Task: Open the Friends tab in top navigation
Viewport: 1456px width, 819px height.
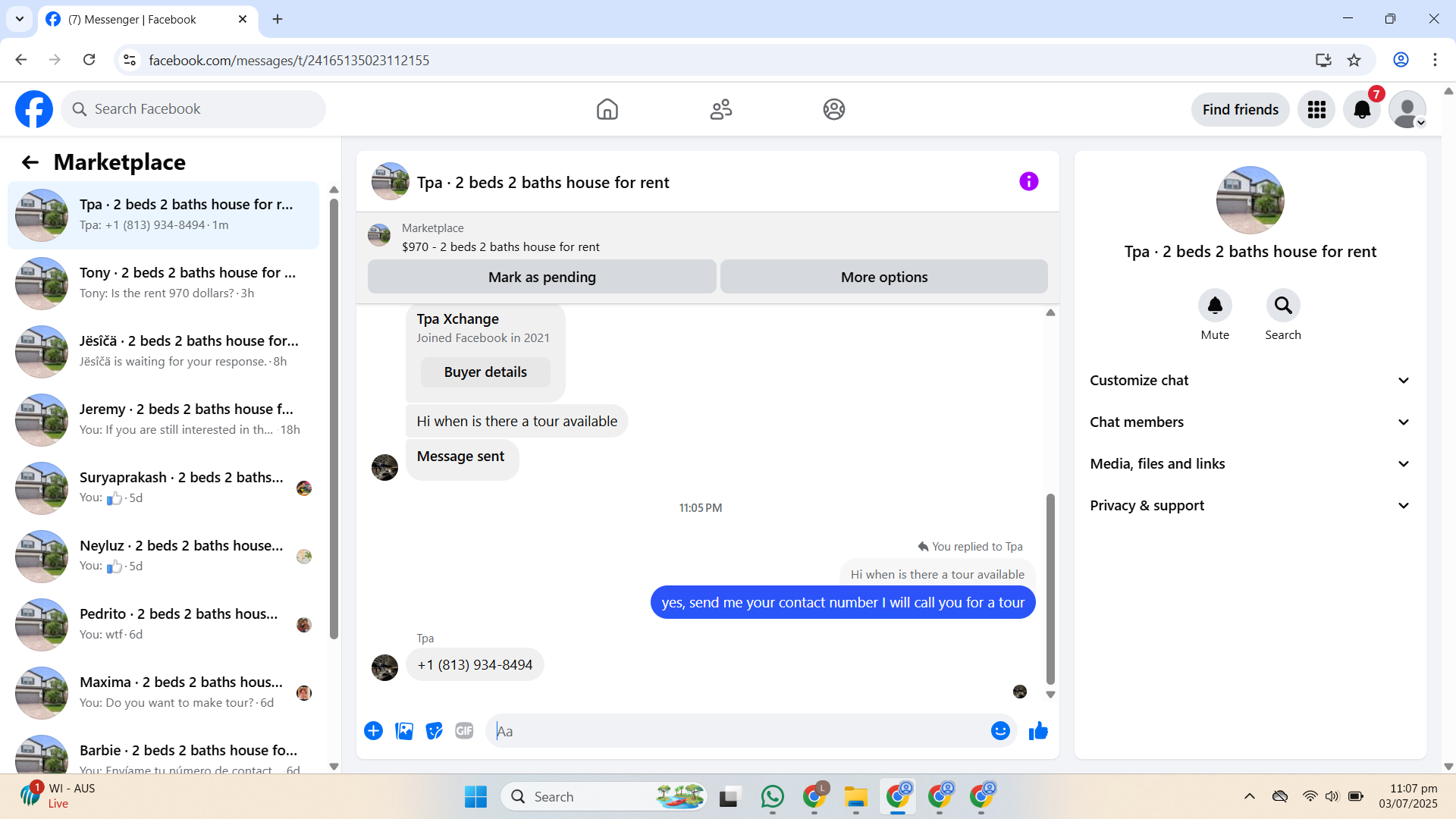Action: (x=720, y=110)
